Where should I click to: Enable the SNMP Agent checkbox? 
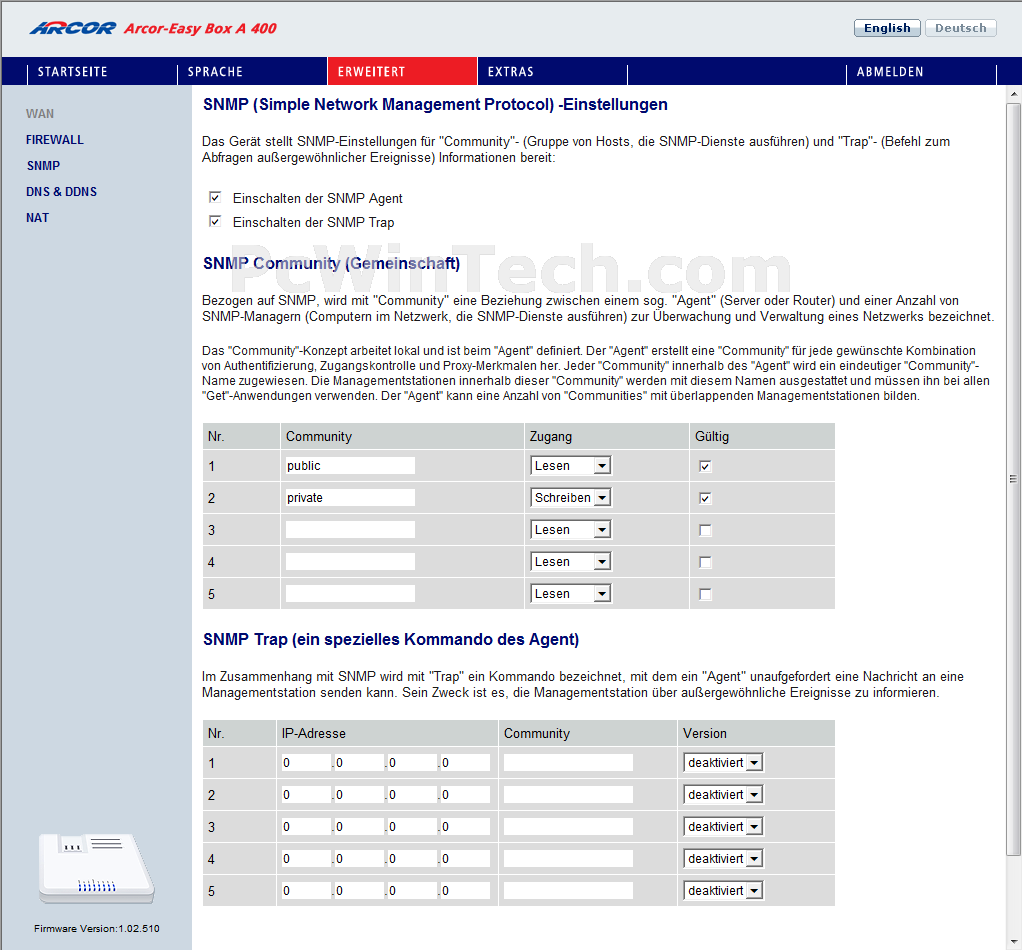click(215, 197)
